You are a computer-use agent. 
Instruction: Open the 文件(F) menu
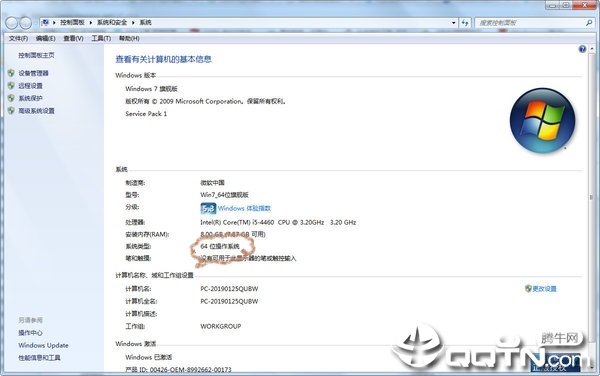click(x=18, y=38)
